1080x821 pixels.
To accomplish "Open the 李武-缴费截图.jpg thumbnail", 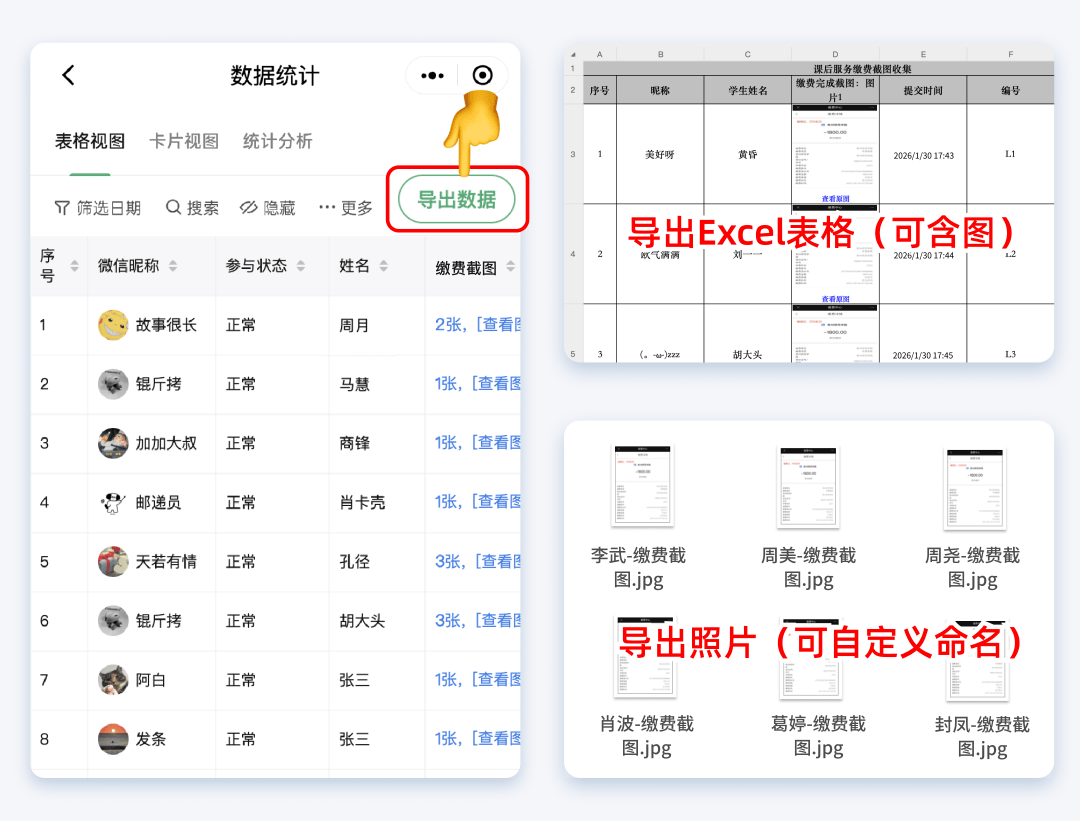I will (642, 487).
